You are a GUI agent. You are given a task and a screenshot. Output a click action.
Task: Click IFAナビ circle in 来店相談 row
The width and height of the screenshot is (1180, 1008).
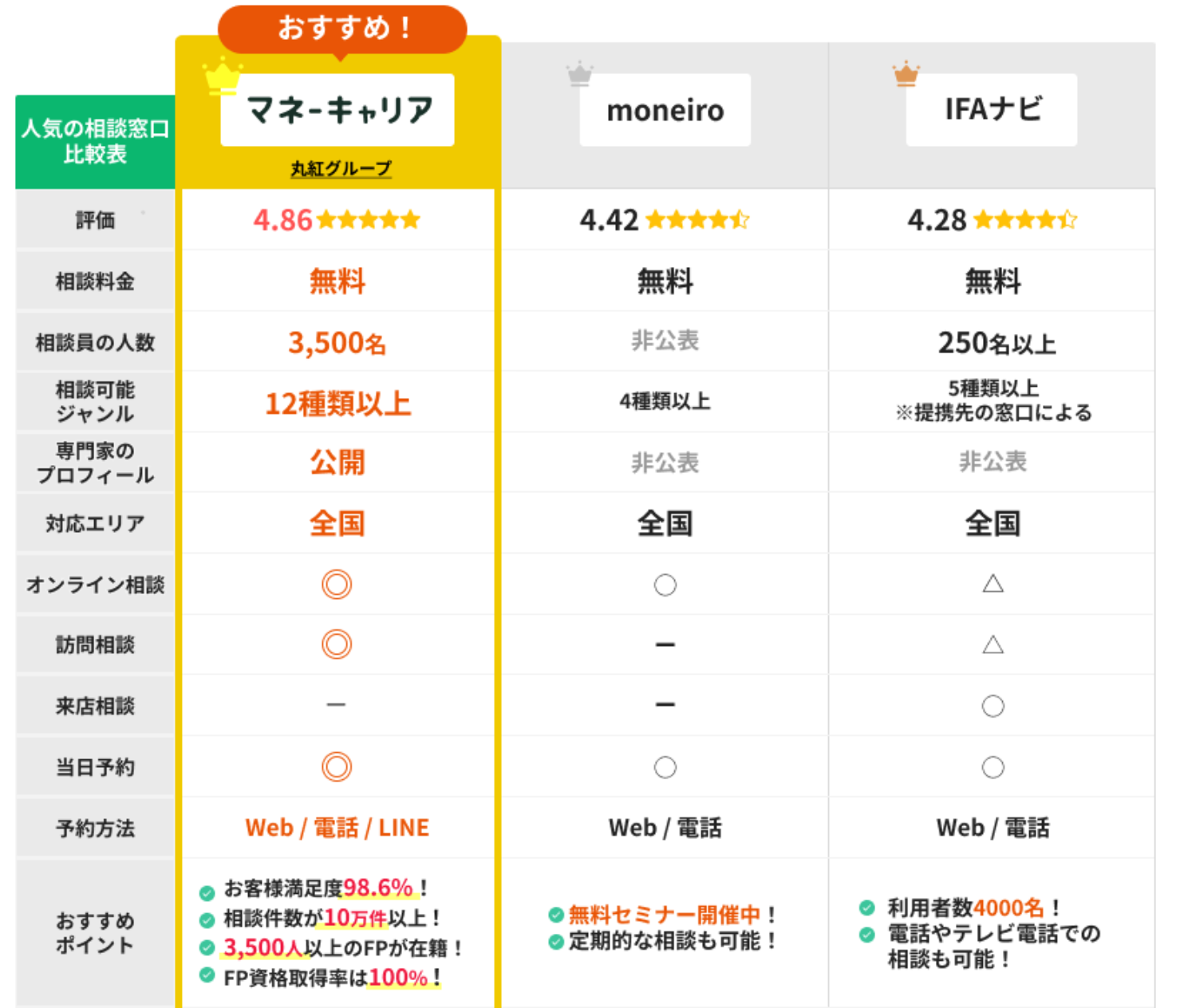[x=993, y=707]
